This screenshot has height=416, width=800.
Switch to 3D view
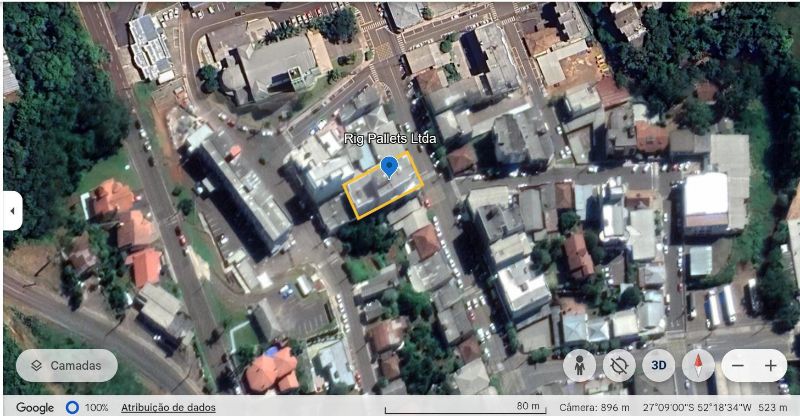[659, 365]
